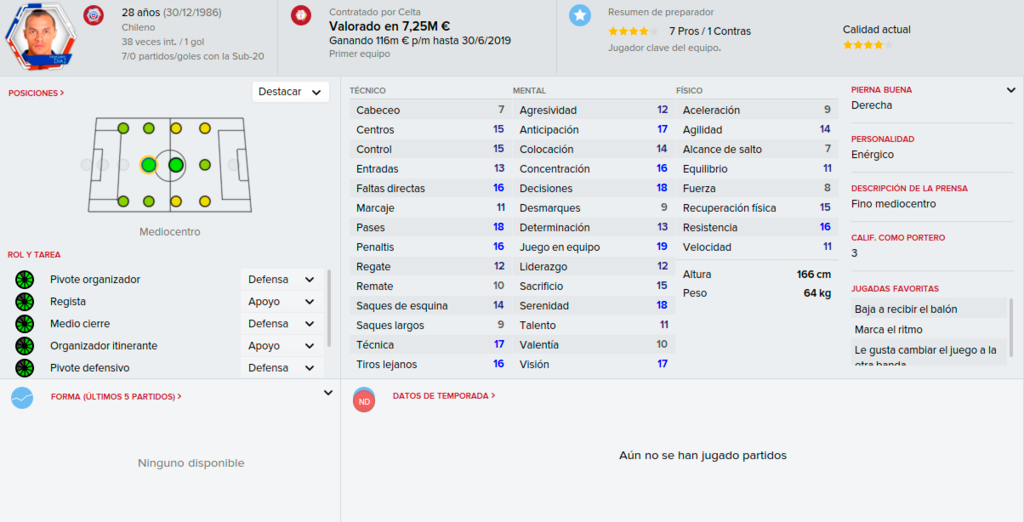The width and height of the screenshot is (1024, 522).
Task: Click the Pivote organizador role suitability icon
Action: [24, 280]
